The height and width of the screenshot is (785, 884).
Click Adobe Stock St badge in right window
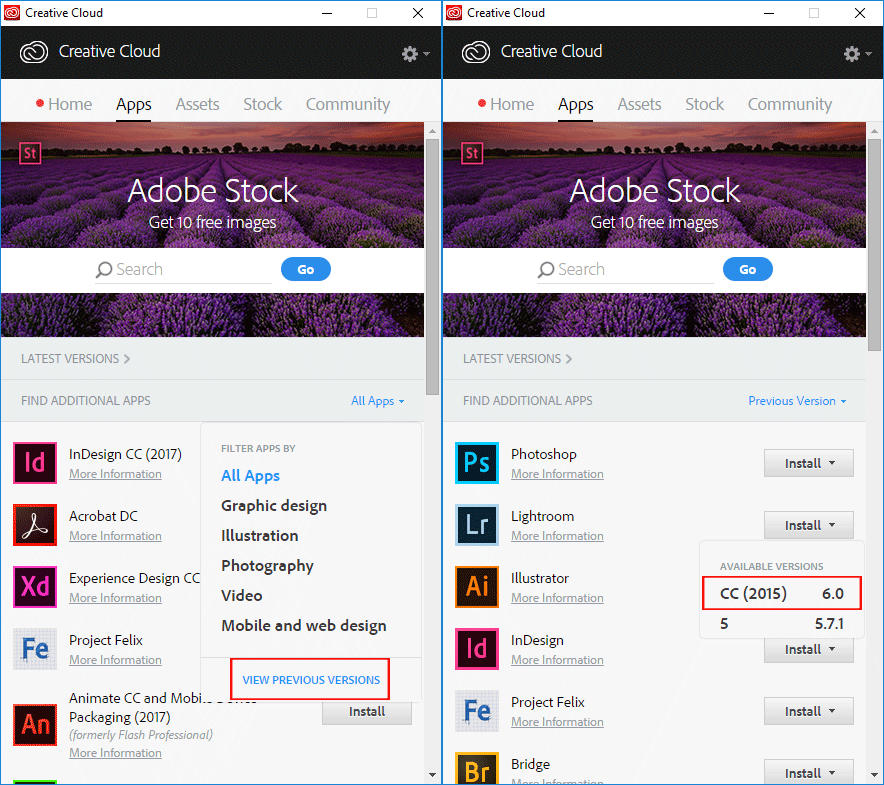pyautogui.click(x=472, y=153)
